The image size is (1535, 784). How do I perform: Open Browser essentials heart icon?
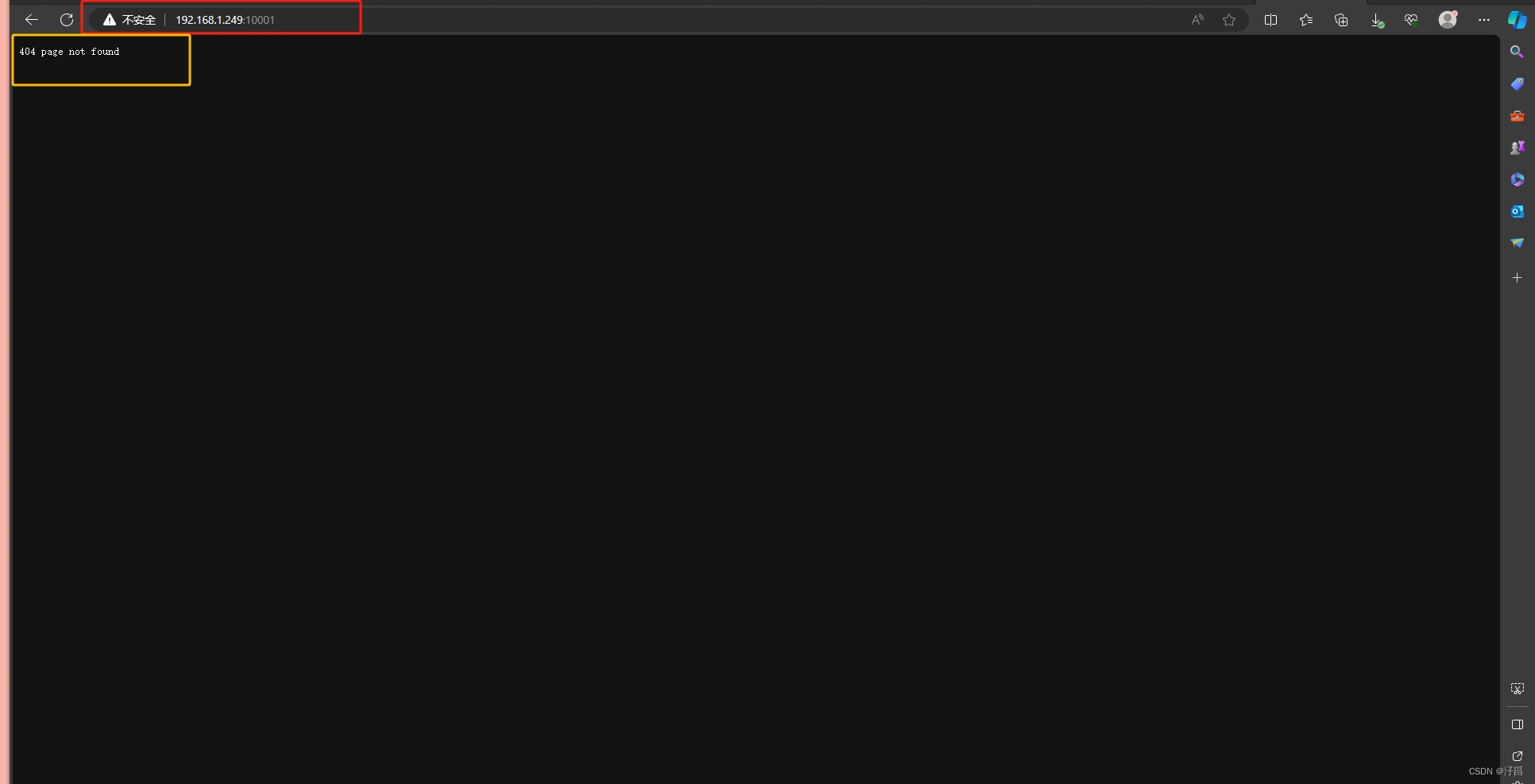coord(1411,20)
